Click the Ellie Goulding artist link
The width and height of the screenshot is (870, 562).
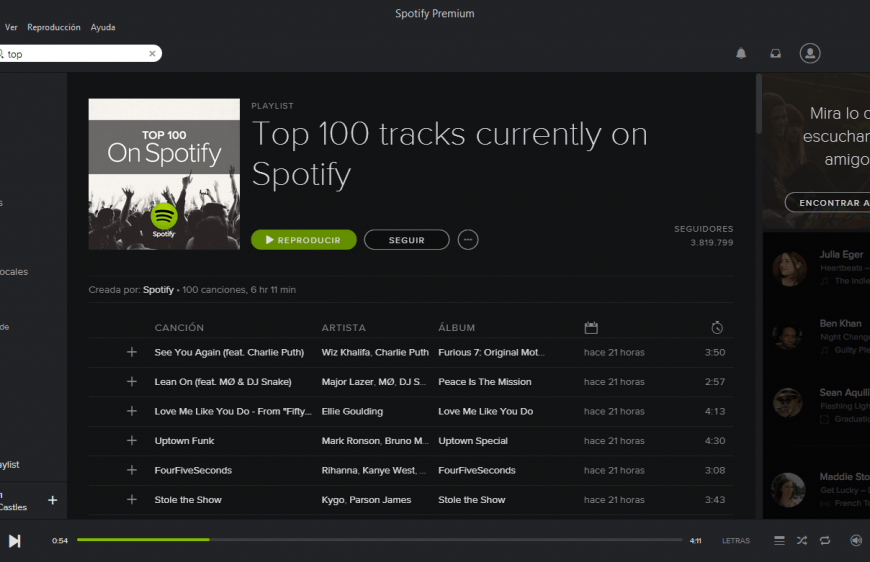352,411
